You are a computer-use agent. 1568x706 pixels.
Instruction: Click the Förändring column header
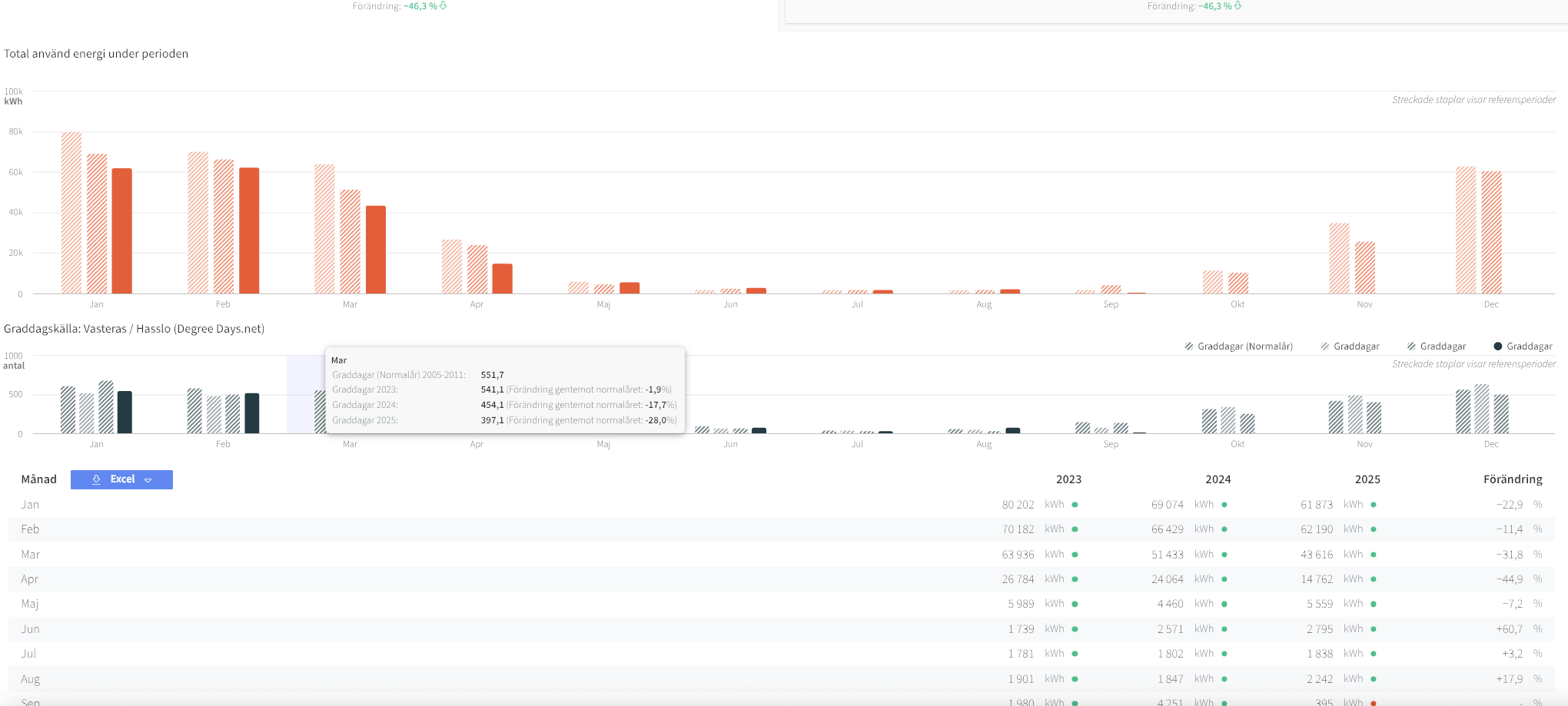pyautogui.click(x=1512, y=479)
